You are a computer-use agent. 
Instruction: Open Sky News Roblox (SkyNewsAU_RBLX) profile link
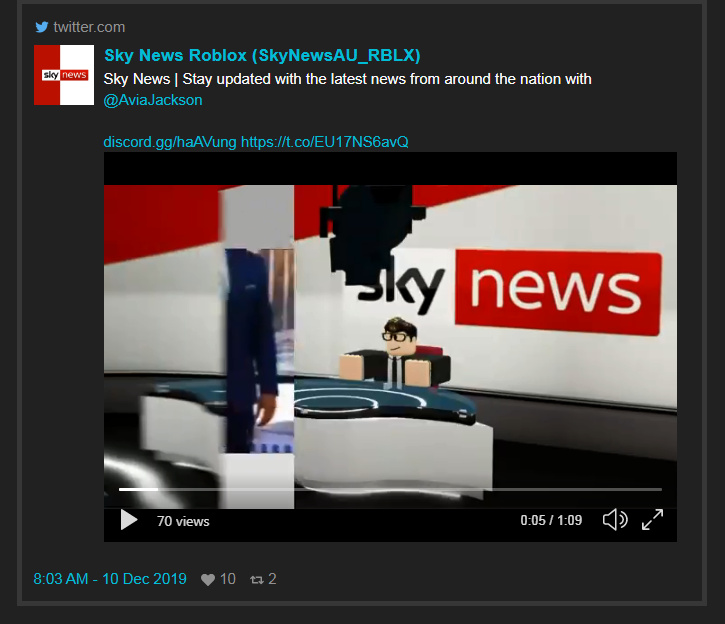pos(262,55)
